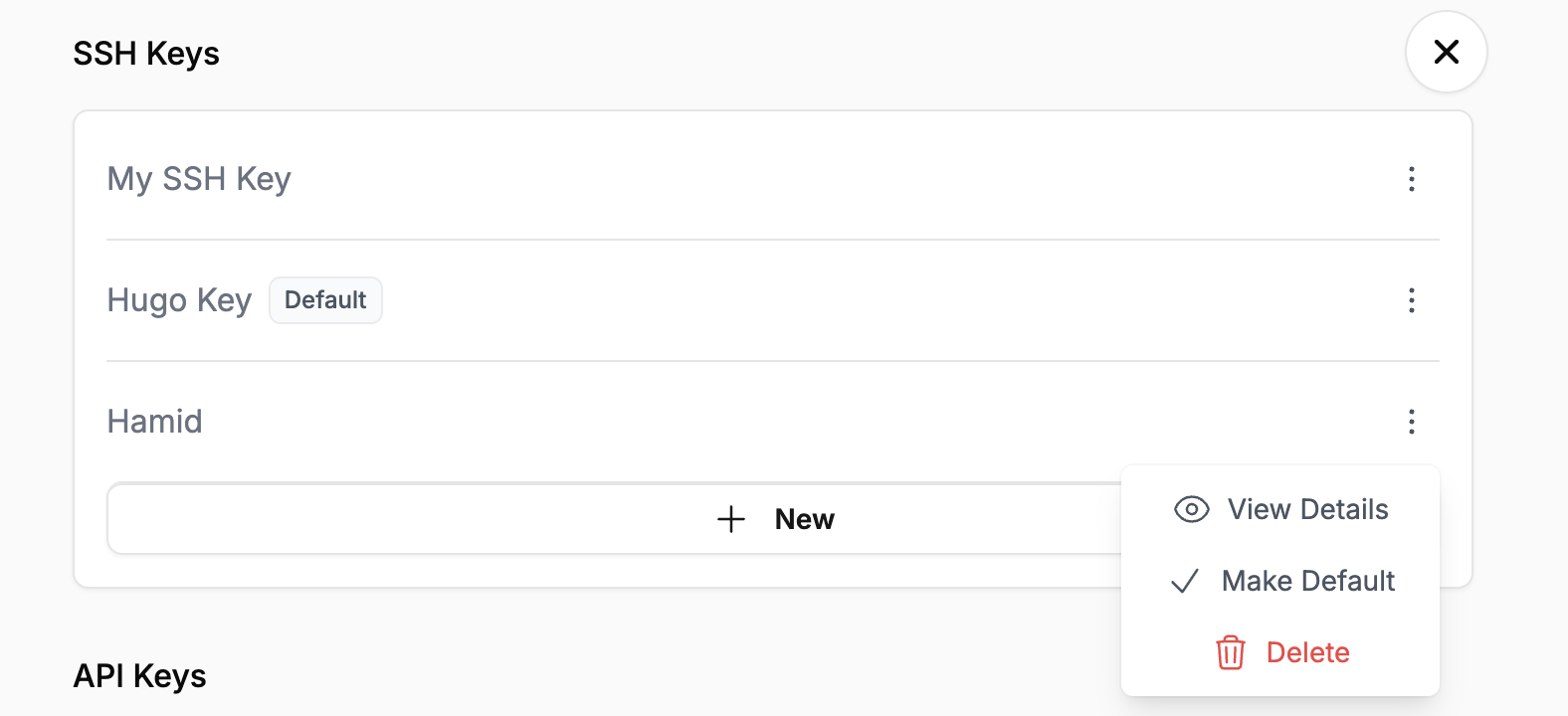Click the plus icon in New button

pyautogui.click(x=731, y=519)
